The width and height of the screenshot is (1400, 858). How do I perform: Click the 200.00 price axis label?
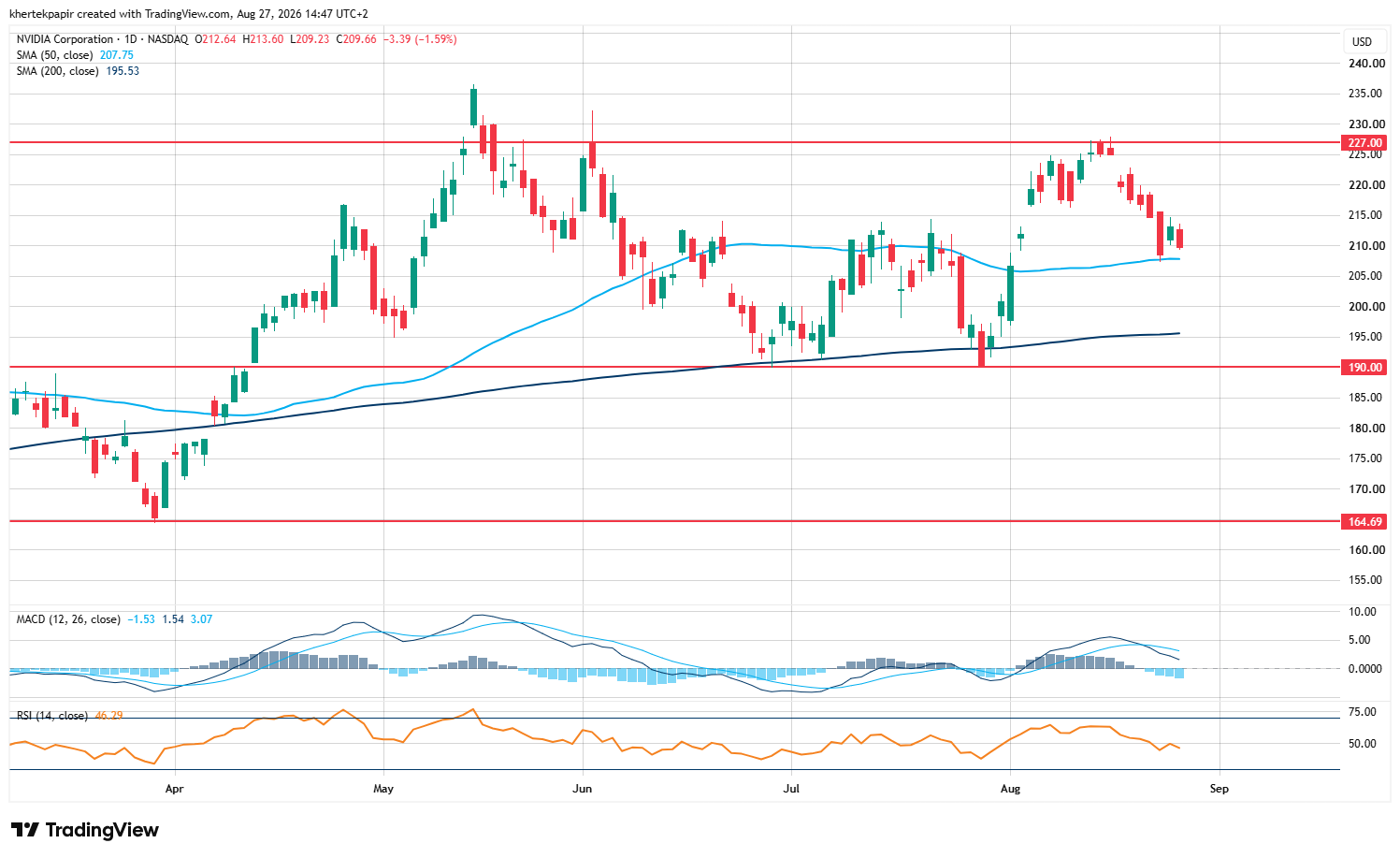(x=1366, y=307)
